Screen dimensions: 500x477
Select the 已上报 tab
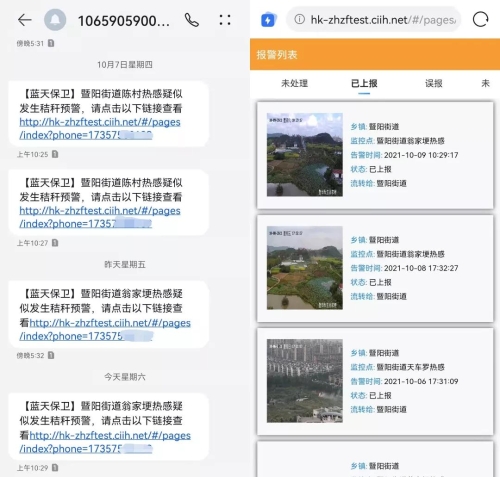[x=364, y=83]
